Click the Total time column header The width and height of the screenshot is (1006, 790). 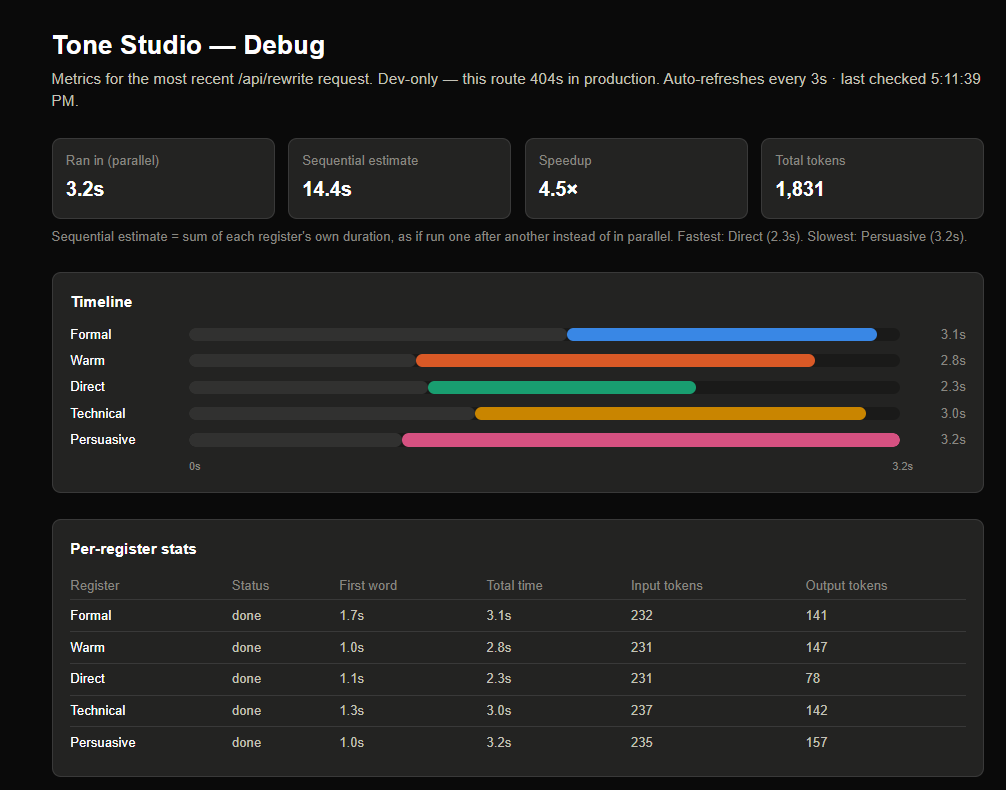[515, 585]
